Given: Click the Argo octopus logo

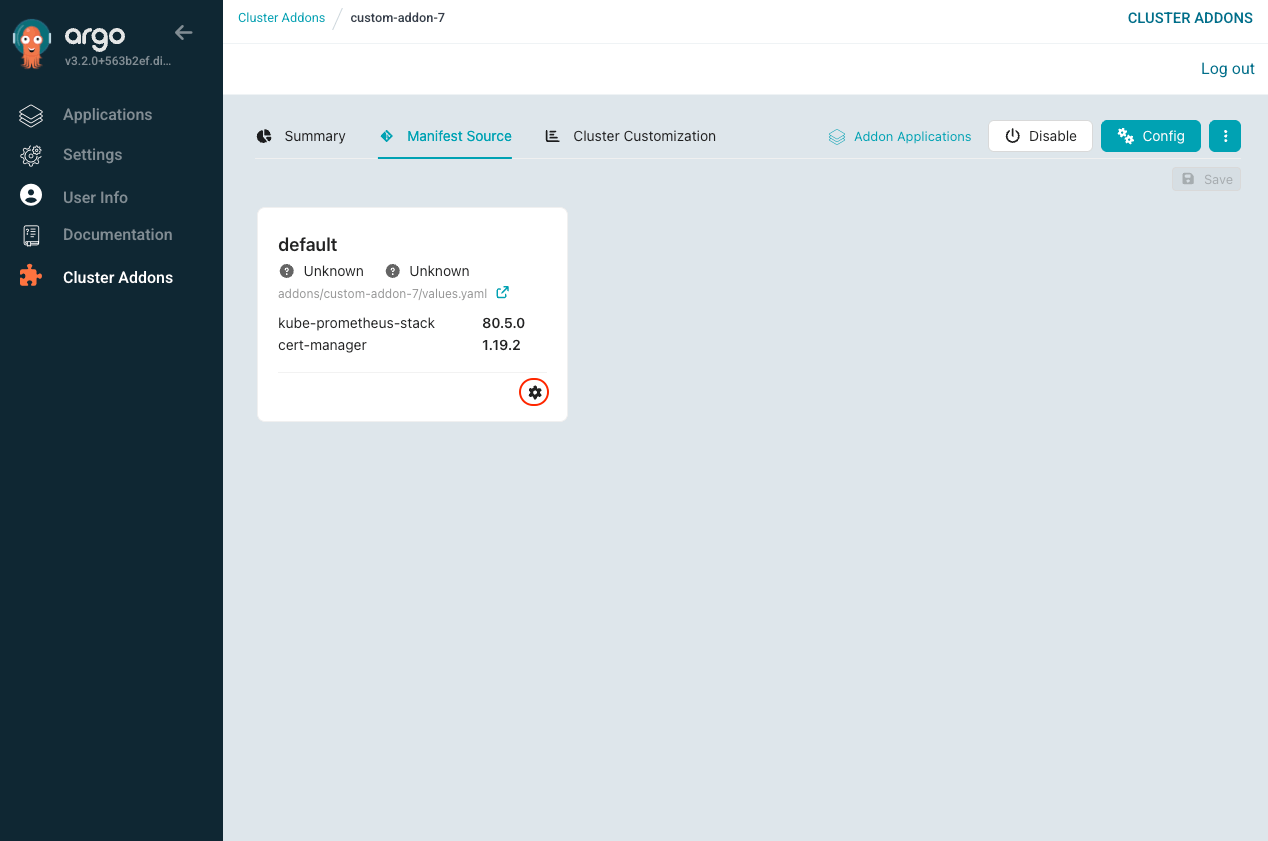Looking at the screenshot, I should pos(33,41).
